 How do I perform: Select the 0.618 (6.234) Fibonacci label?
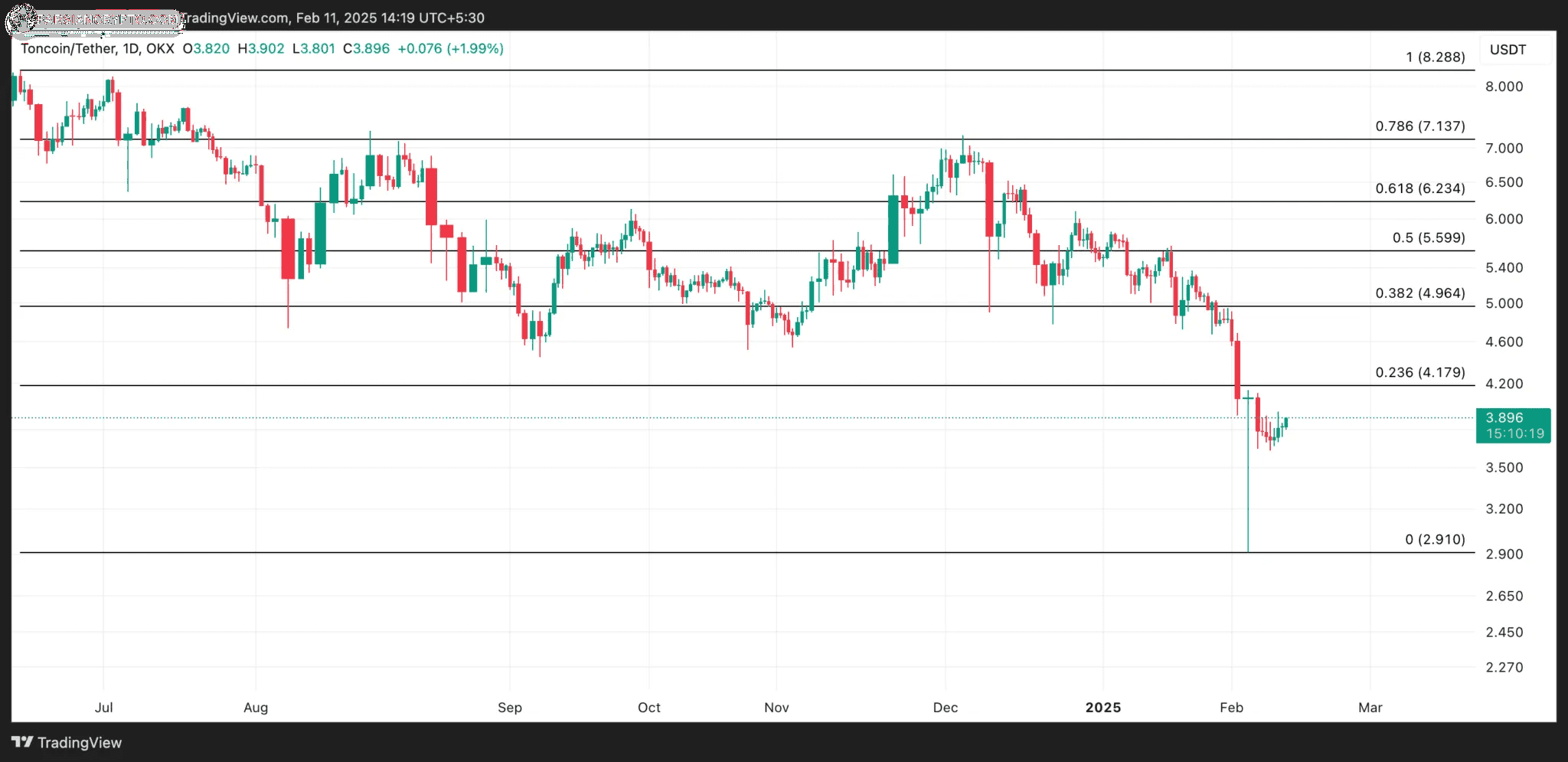[1419, 188]
